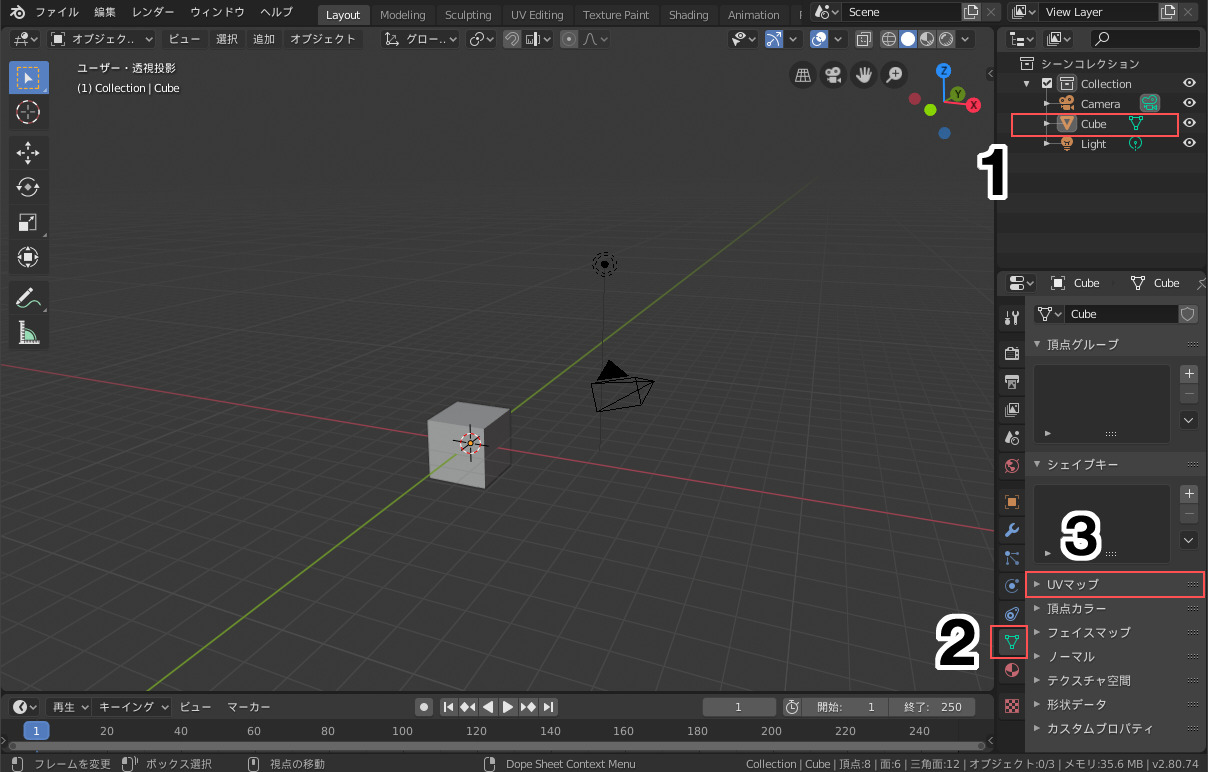
Task: Expand the 頂点カラー panel
Action: tap(1115, 608)
